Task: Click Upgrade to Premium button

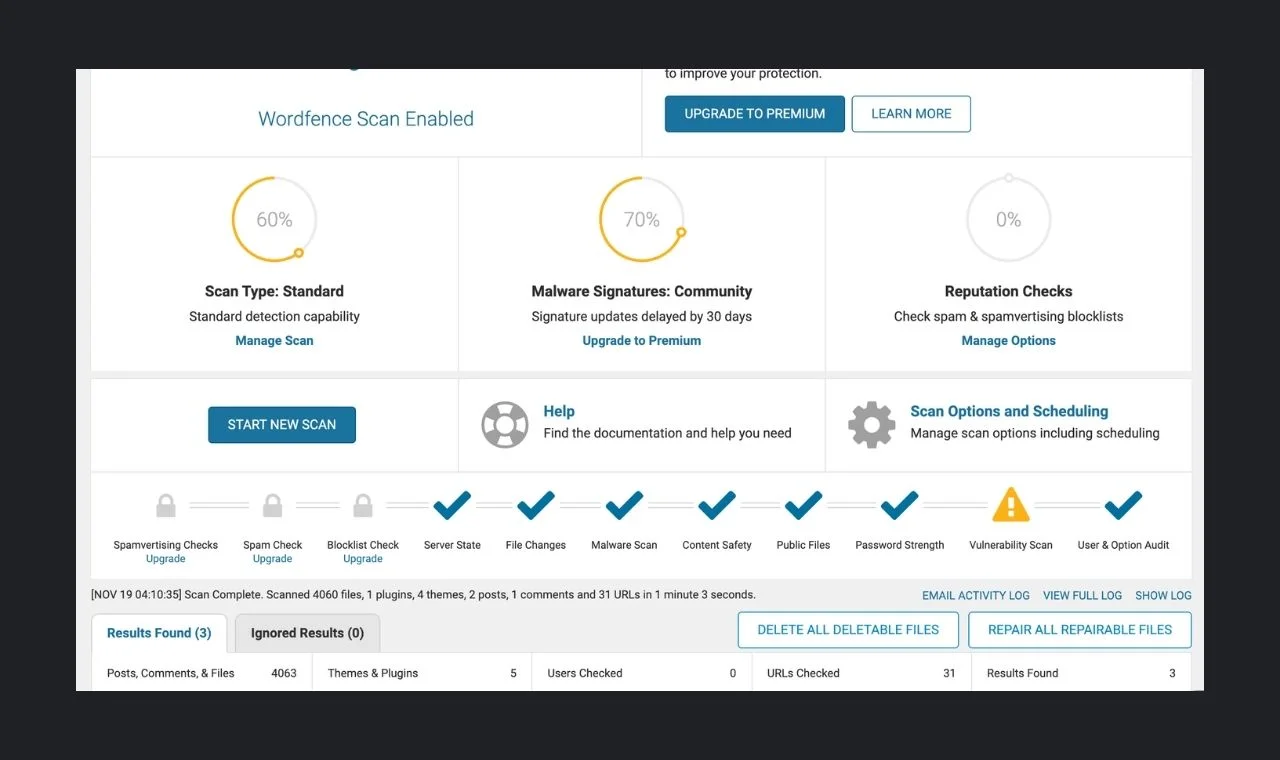Action: [x=754, y=114]
